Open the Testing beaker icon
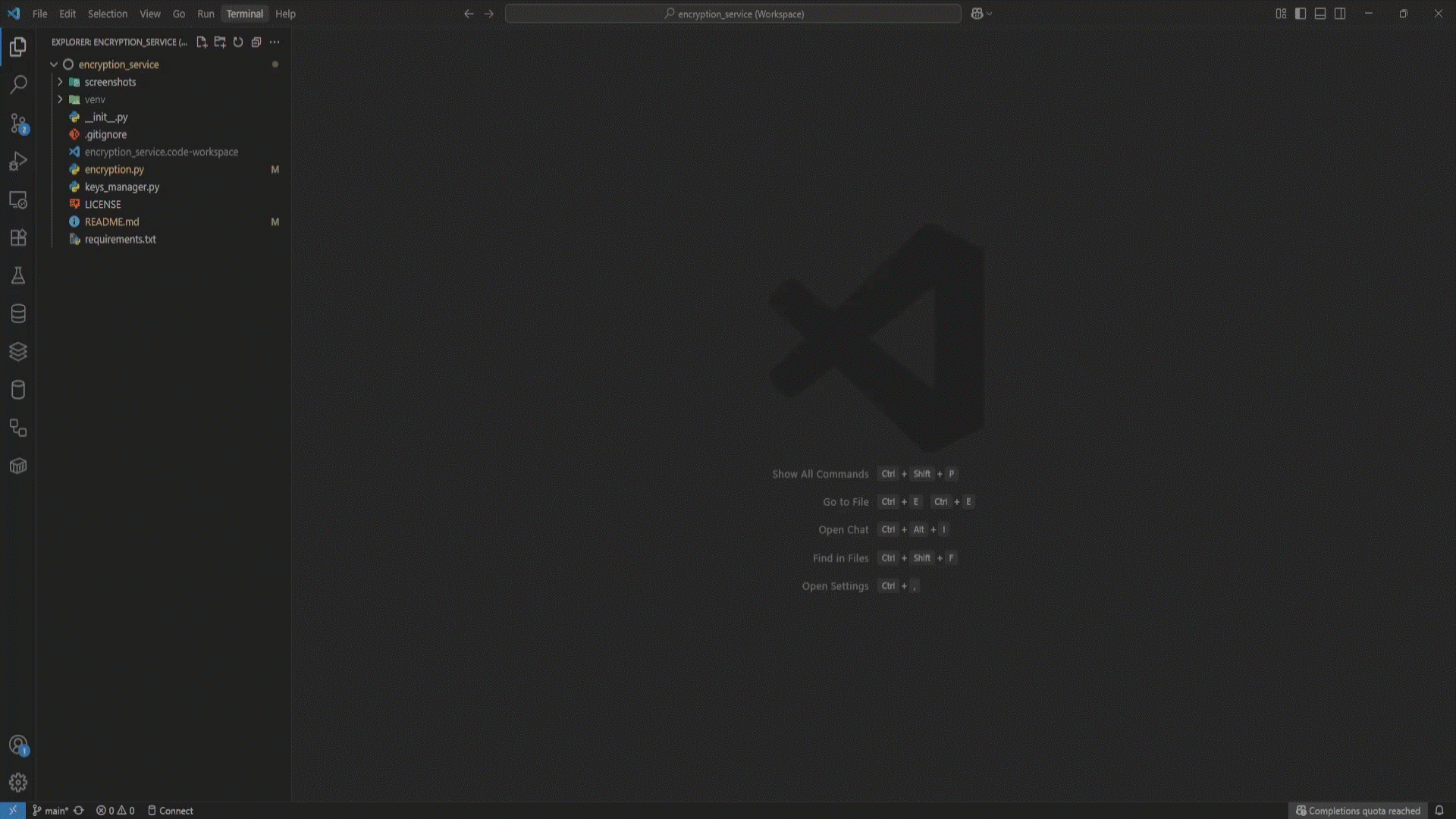1456x819 pixels. coord(18,275)
